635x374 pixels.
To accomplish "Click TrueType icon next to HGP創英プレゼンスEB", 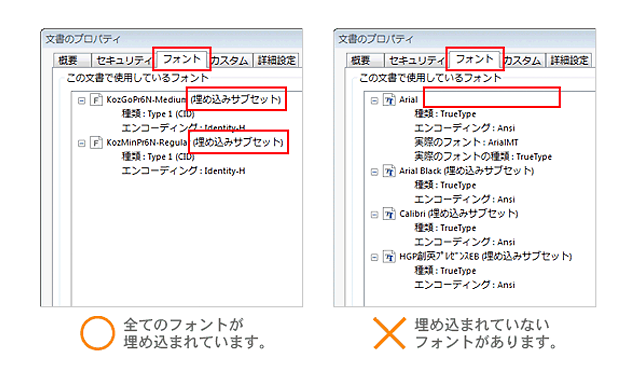I will pos(389,257).
